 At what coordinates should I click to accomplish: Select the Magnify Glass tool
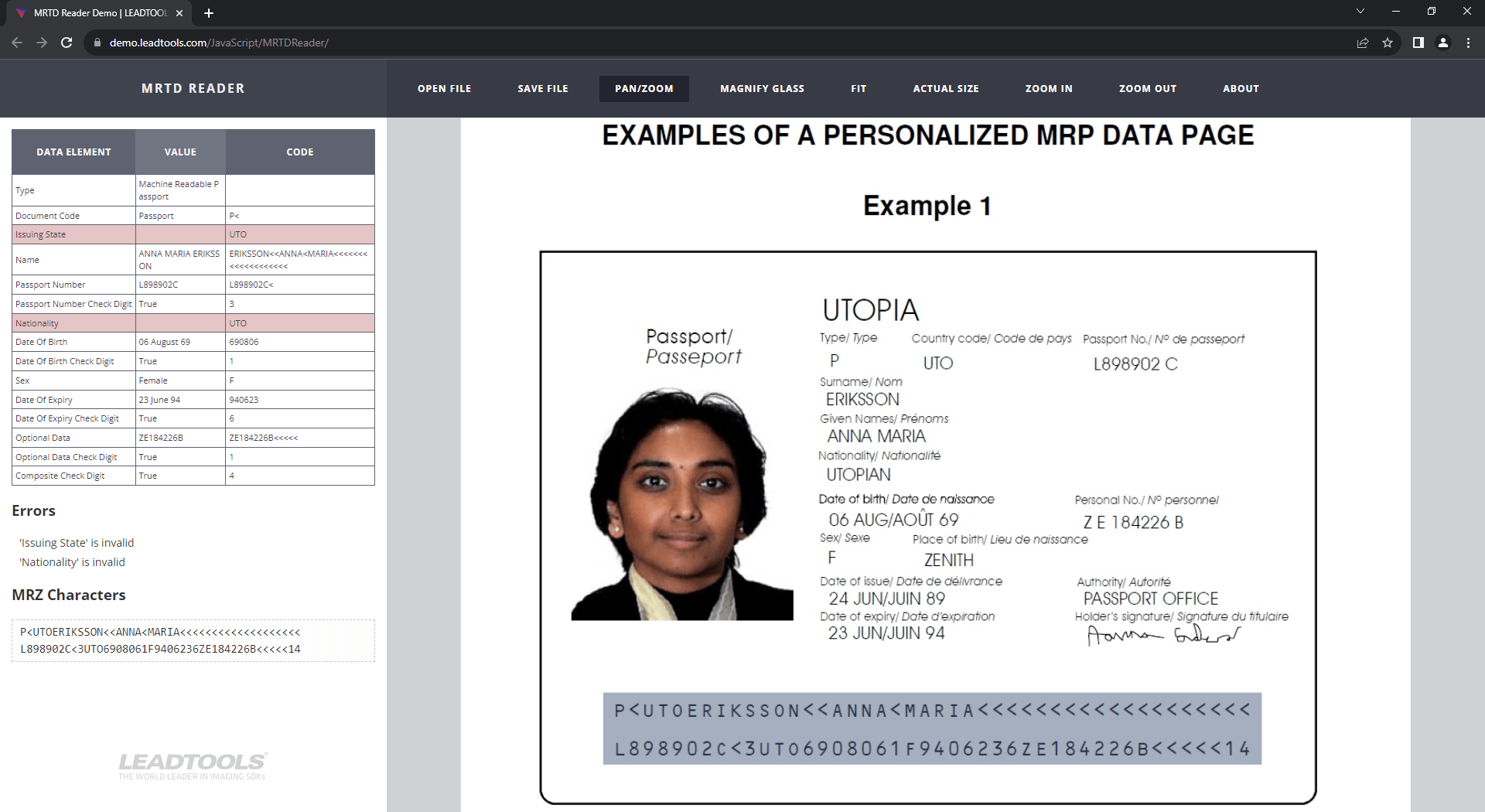[x=761, y=88]
